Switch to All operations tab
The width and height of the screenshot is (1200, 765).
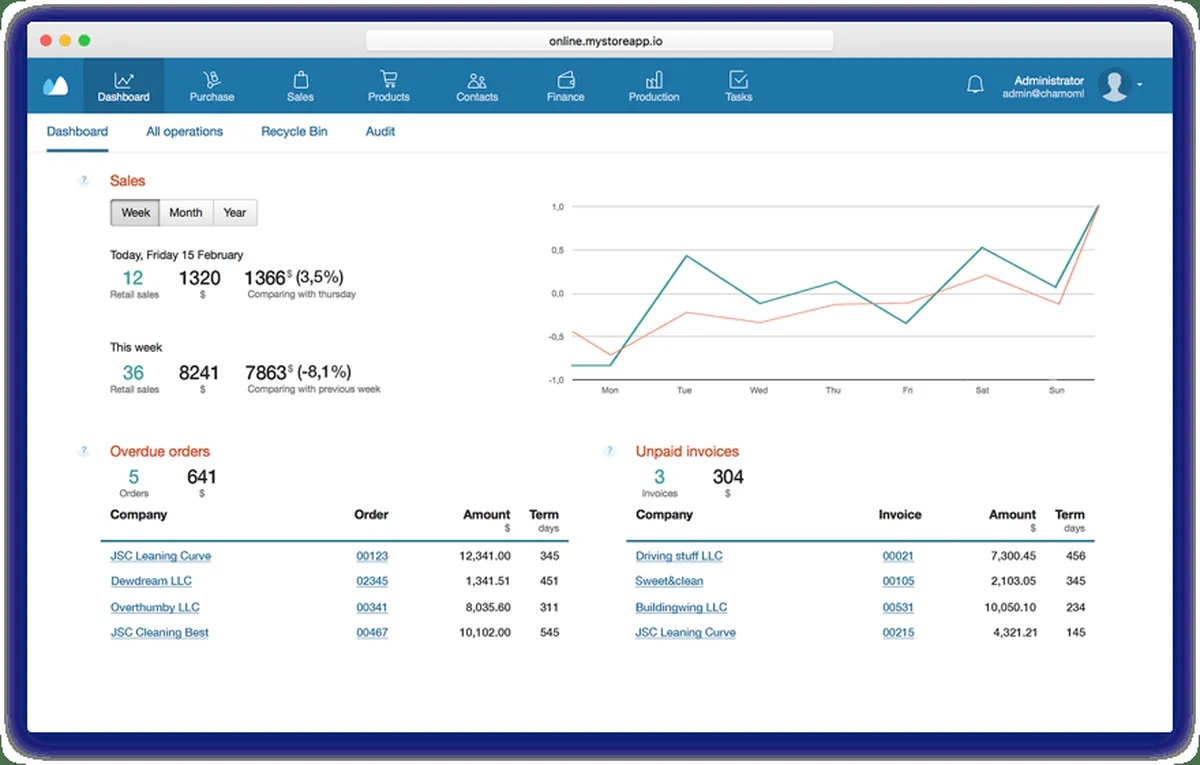[184, 131]
